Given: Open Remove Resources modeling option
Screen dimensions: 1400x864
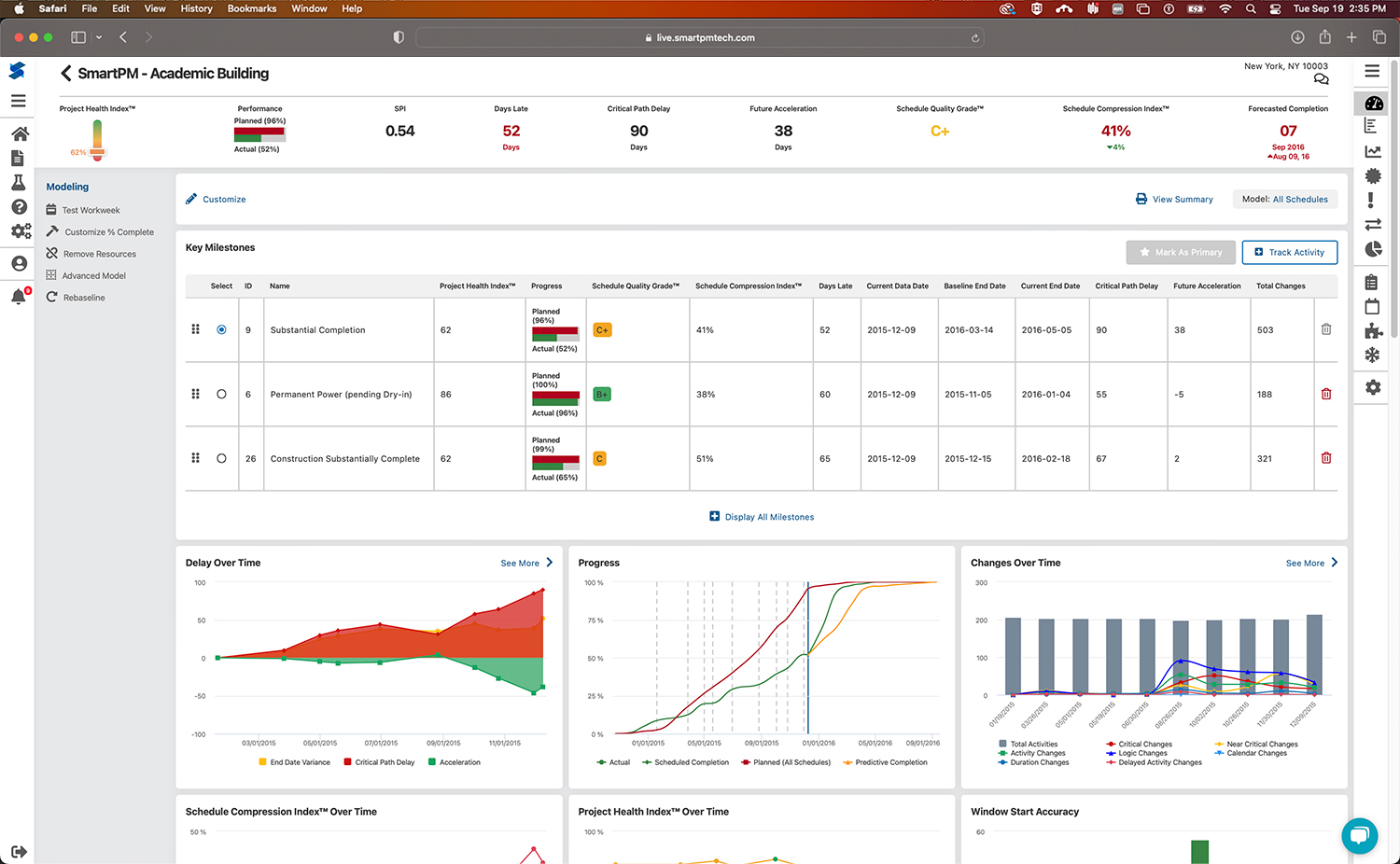Looking at the screenshot, I should coord(91,254).
